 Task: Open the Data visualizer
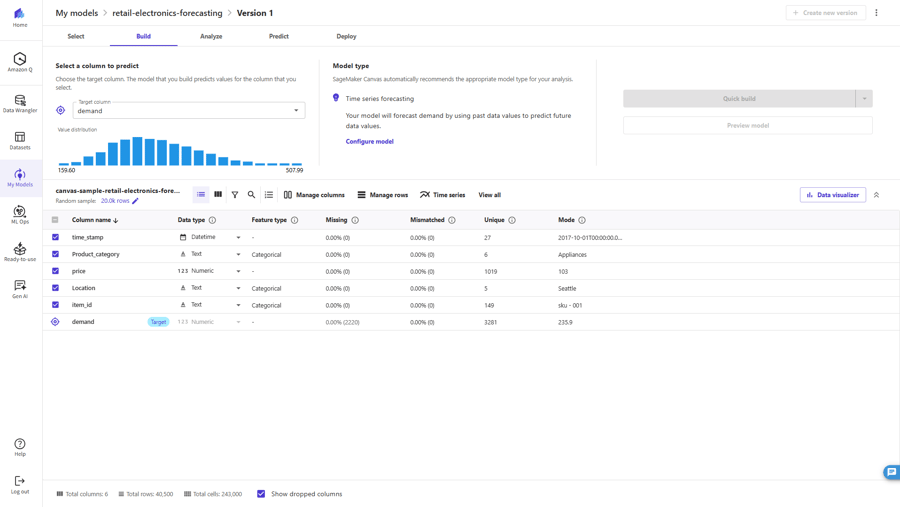pos(833,195)
